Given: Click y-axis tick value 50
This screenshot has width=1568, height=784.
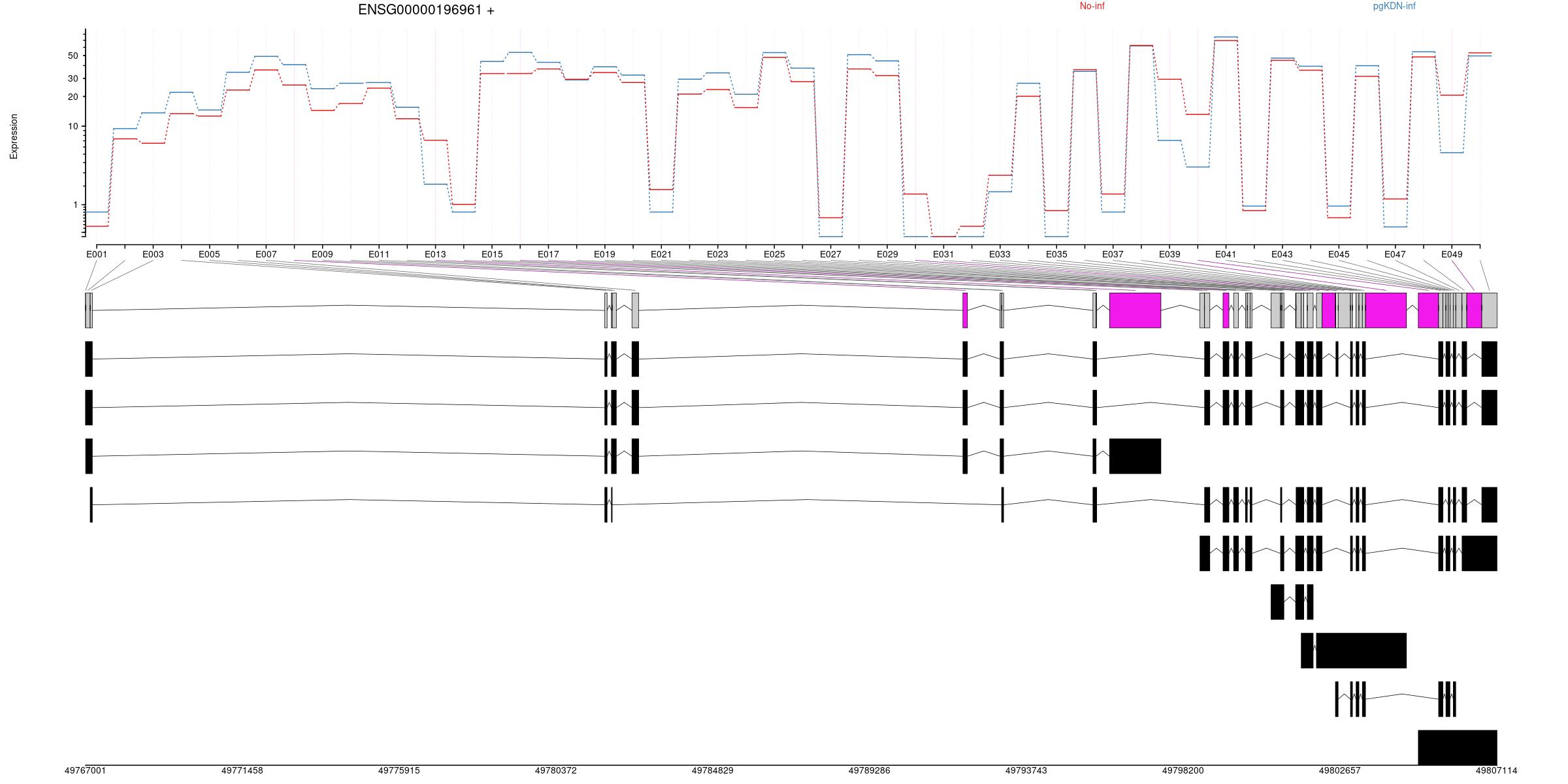Looking at the screenshot, I should [73, 56].
